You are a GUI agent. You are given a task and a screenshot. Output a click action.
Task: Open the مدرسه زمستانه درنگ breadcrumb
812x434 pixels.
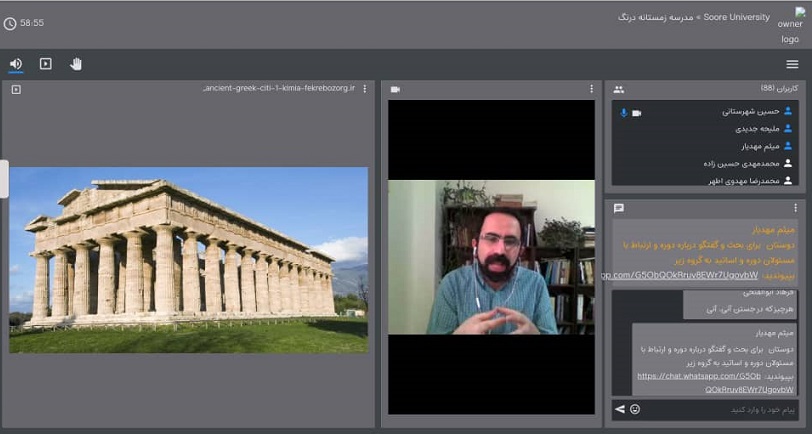[x=655, y=18]
